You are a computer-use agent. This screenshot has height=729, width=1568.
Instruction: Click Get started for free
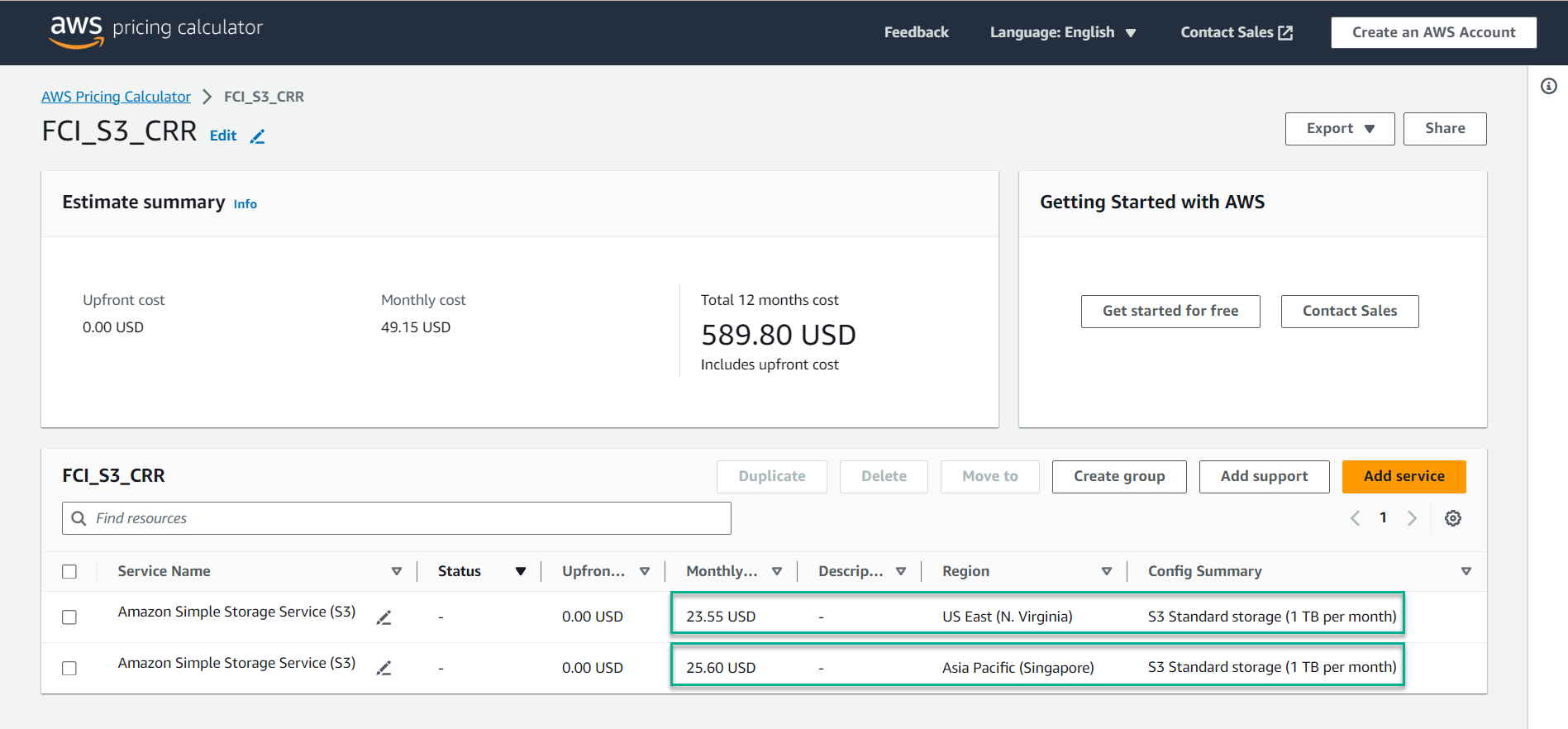pos(1170,312)
